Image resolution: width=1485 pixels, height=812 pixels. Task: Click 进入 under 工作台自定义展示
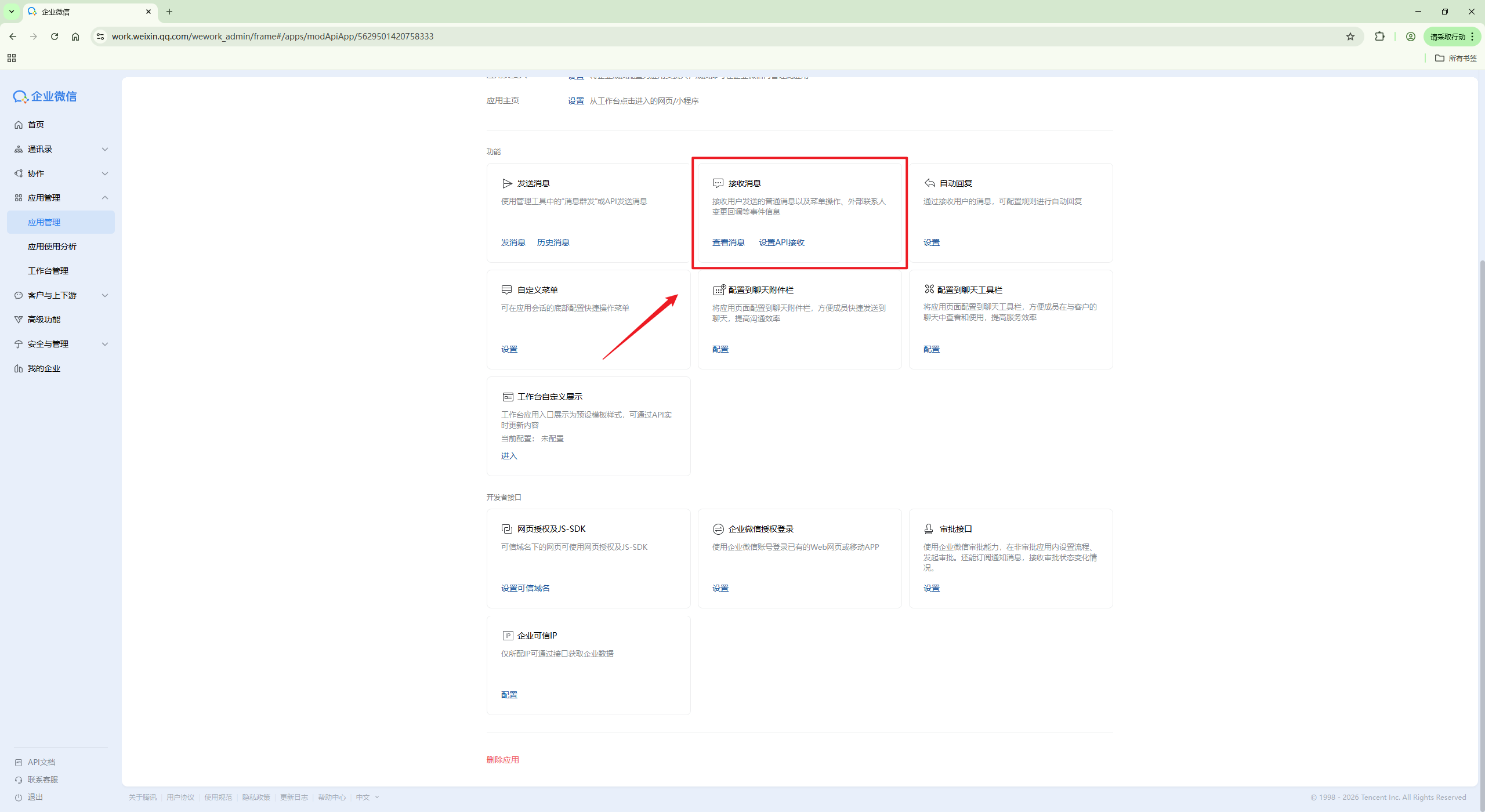[x=509, y=456]
